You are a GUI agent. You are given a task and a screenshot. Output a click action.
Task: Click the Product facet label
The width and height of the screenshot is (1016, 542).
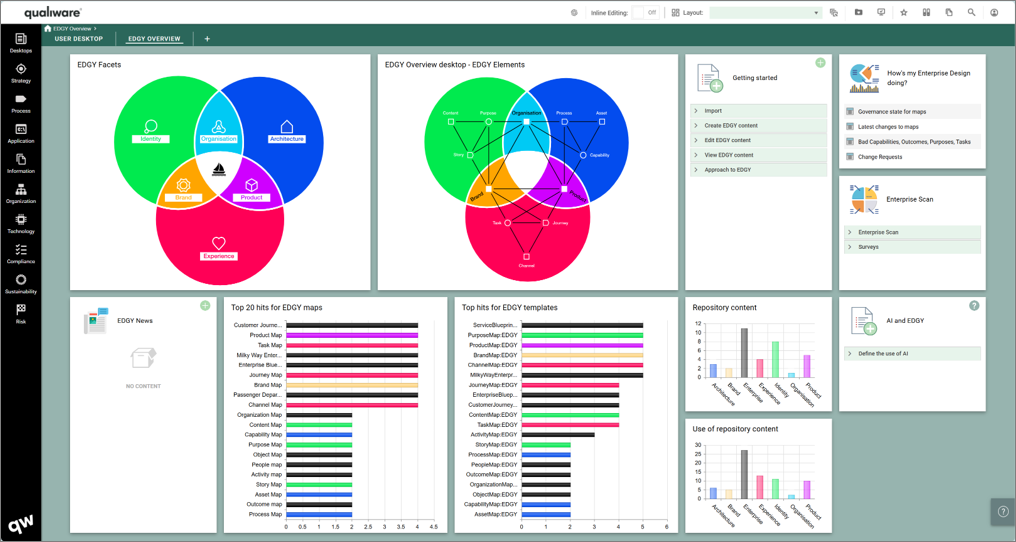coord(251,197)
